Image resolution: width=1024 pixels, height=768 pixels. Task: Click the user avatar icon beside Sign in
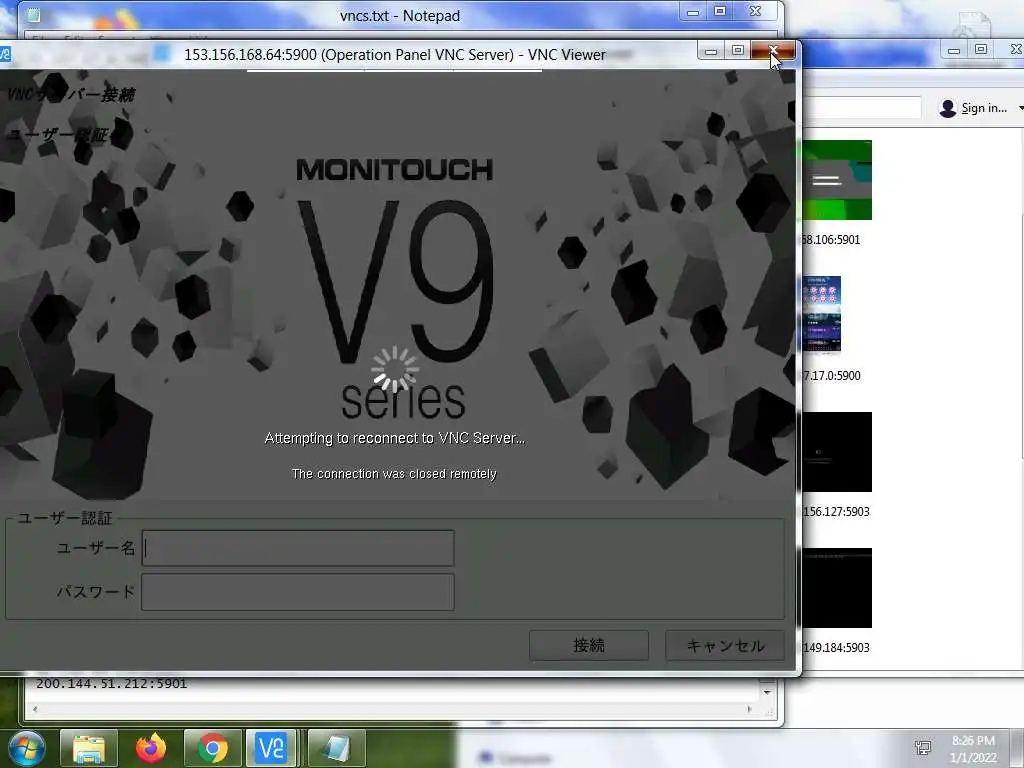tap(947, 108)
